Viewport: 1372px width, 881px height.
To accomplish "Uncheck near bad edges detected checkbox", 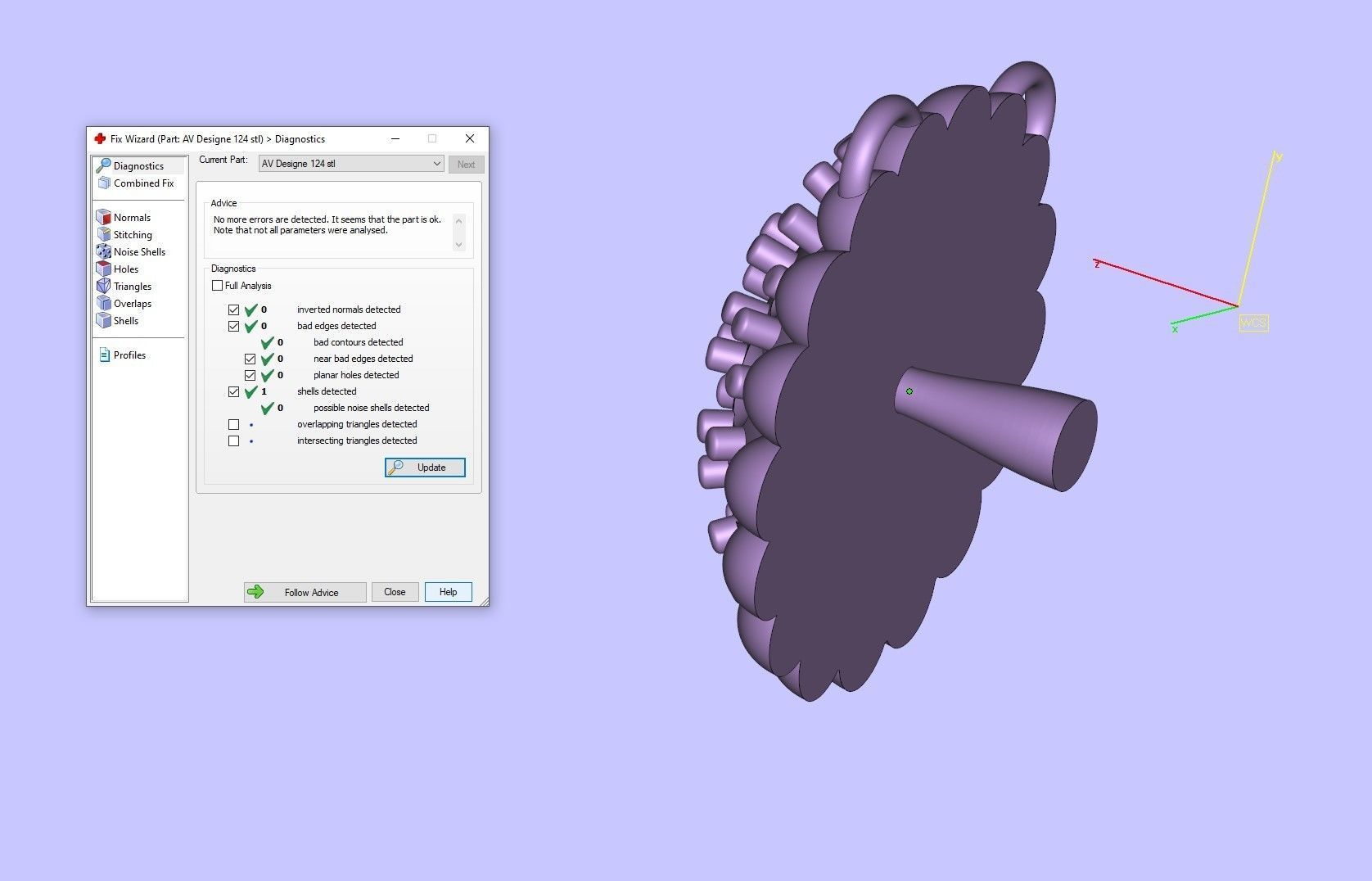I will (250, 359).
